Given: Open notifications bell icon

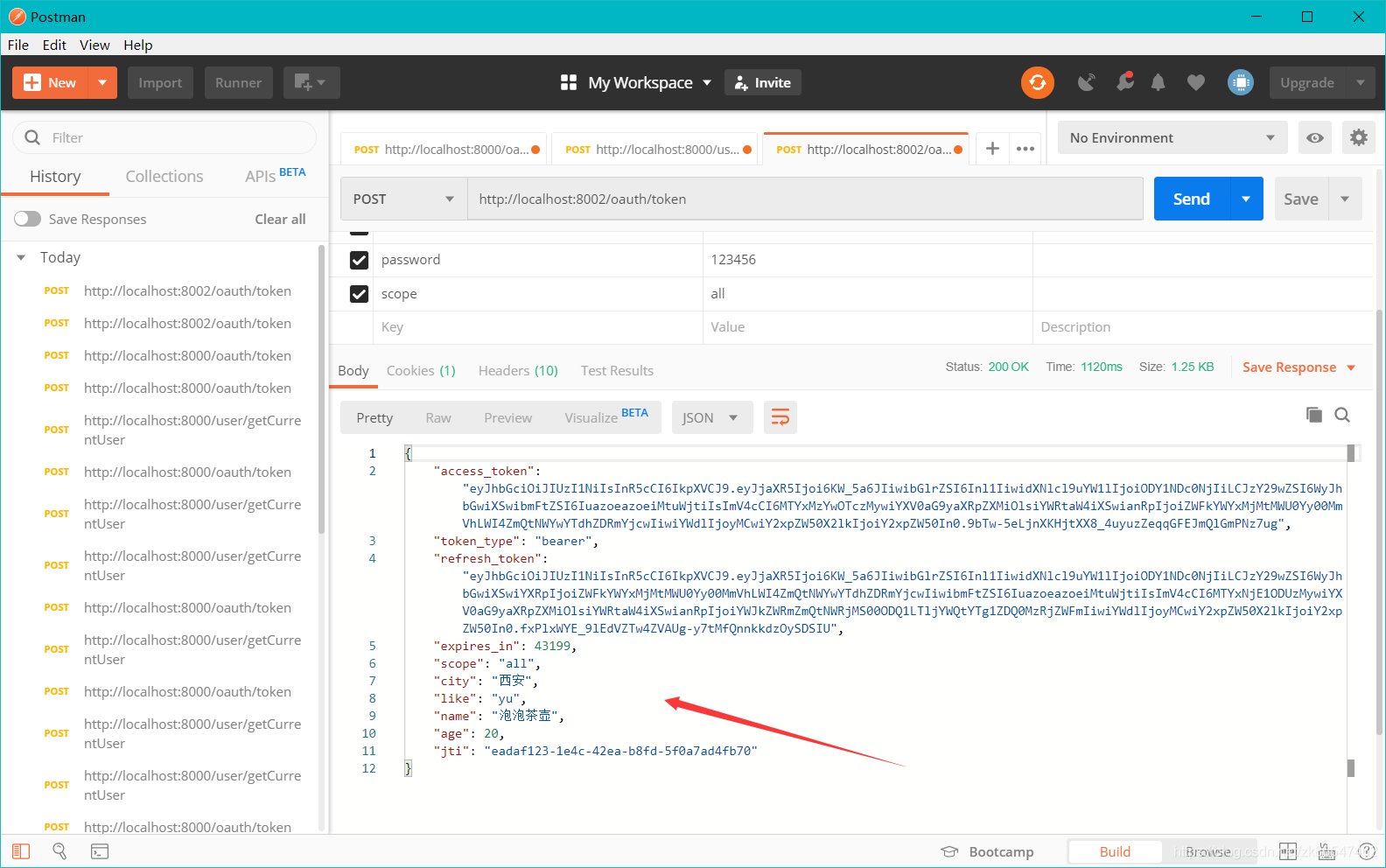Looking at the screenshot, I should pyautogui.click(x=1158, y=82).
